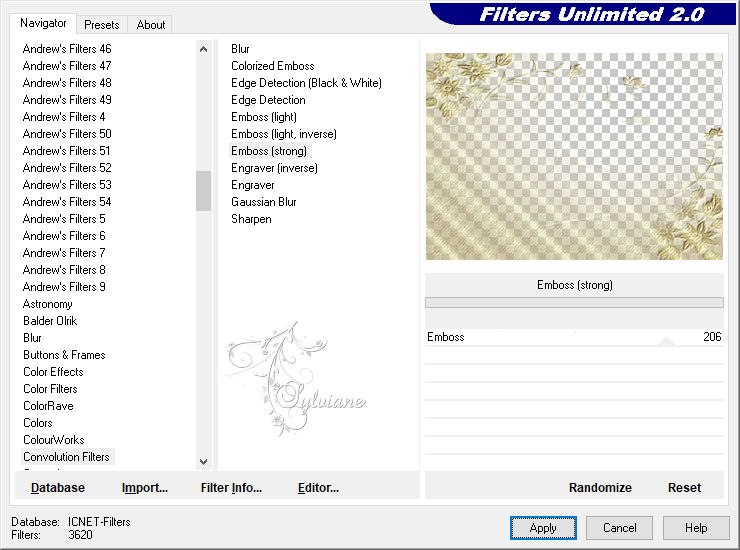Select the Buttons & Frames category

[x=64, y=355]
